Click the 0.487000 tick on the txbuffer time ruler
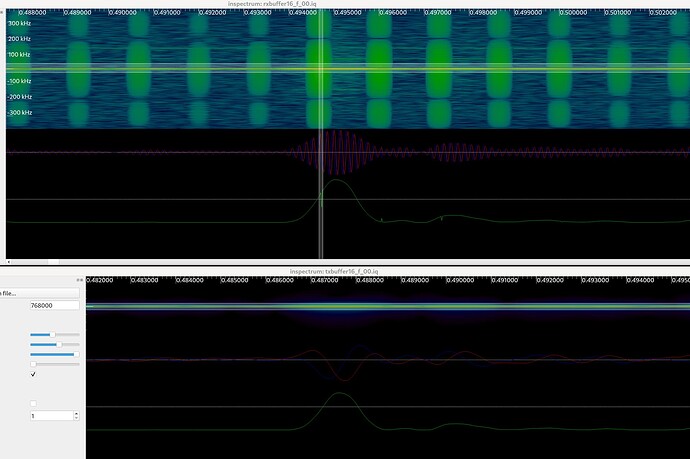 pyautogui.click(x=324, y=280)
